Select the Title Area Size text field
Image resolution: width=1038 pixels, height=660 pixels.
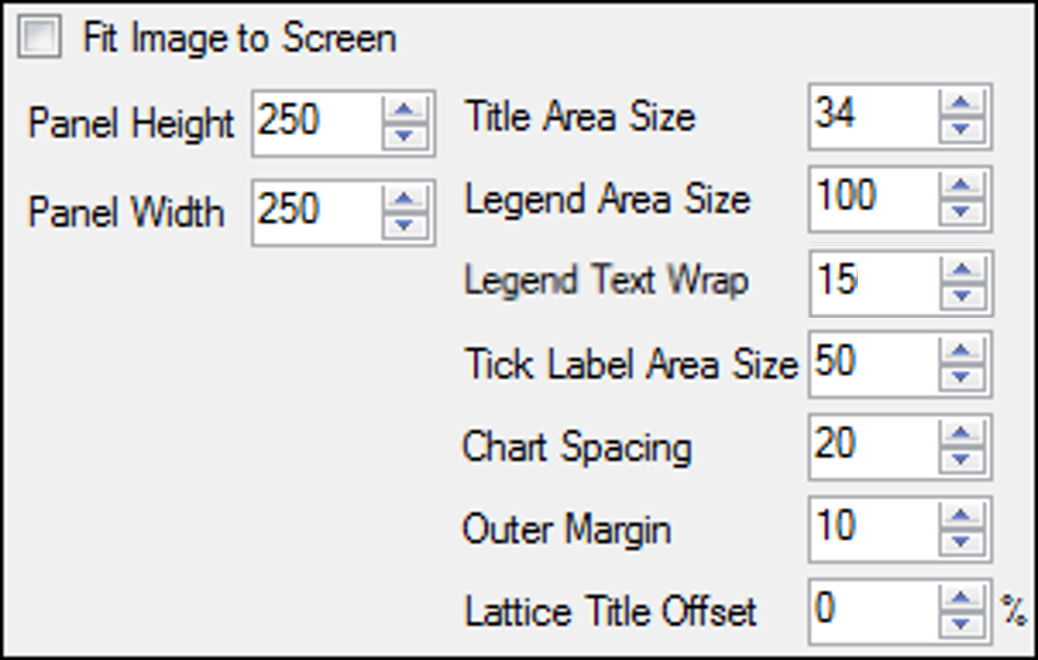pos(872,116)
